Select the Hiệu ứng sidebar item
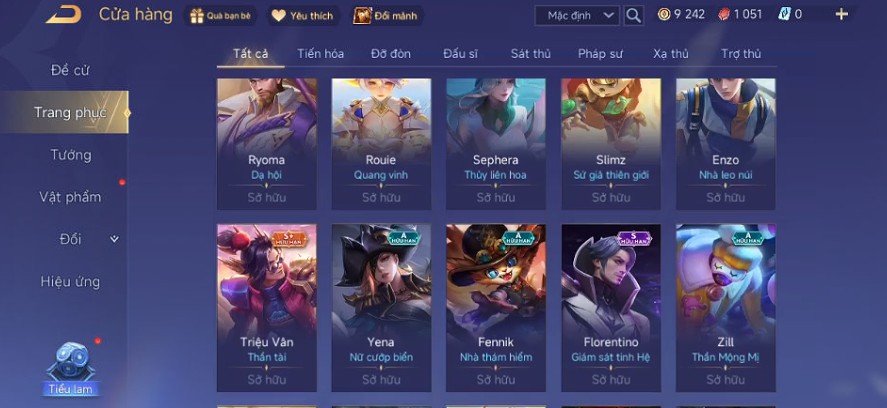 tap(70, 281)
